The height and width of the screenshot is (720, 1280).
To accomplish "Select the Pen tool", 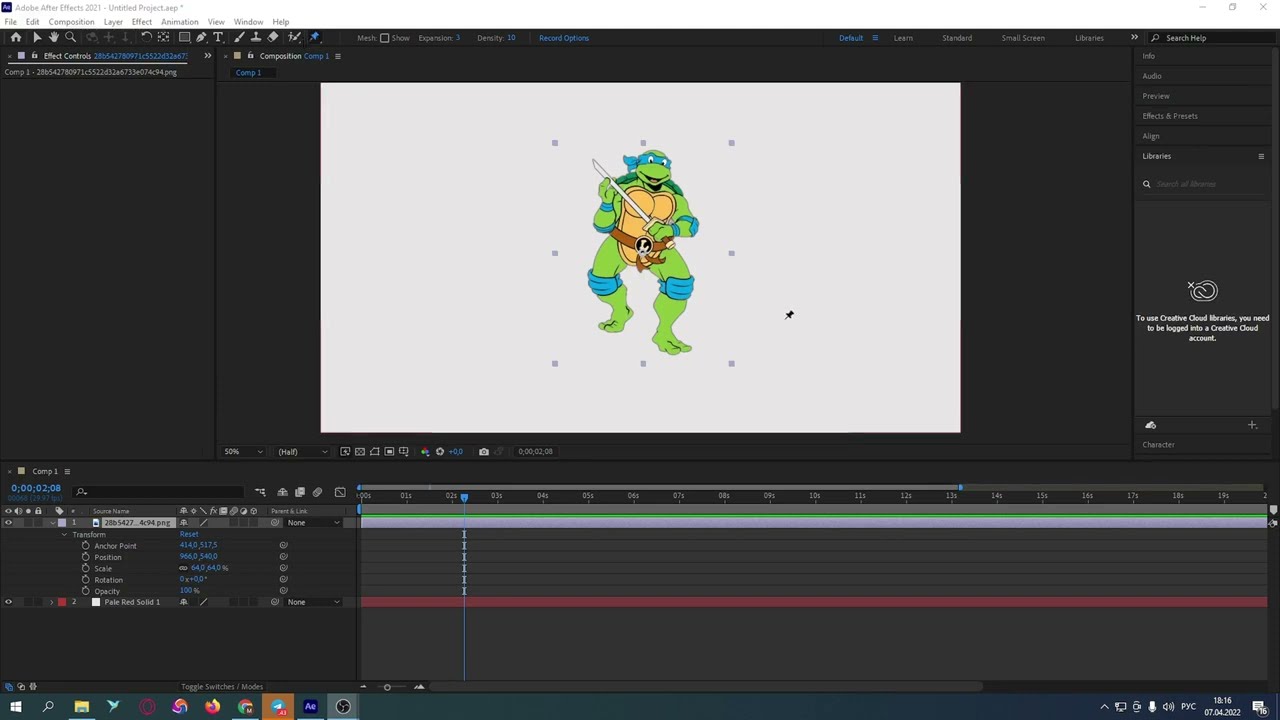I will [x=201, y=37].
